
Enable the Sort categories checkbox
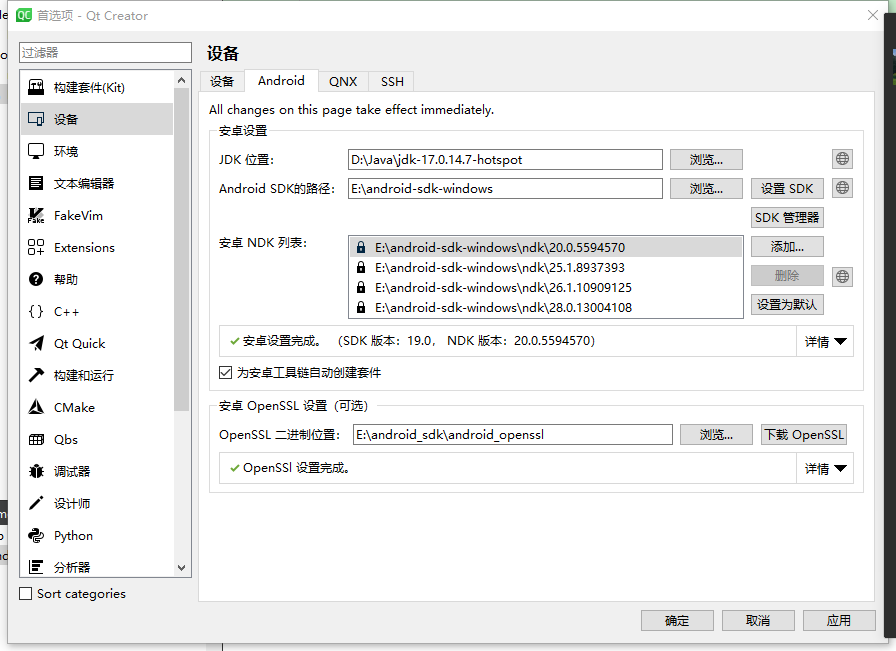coord(23,593)
